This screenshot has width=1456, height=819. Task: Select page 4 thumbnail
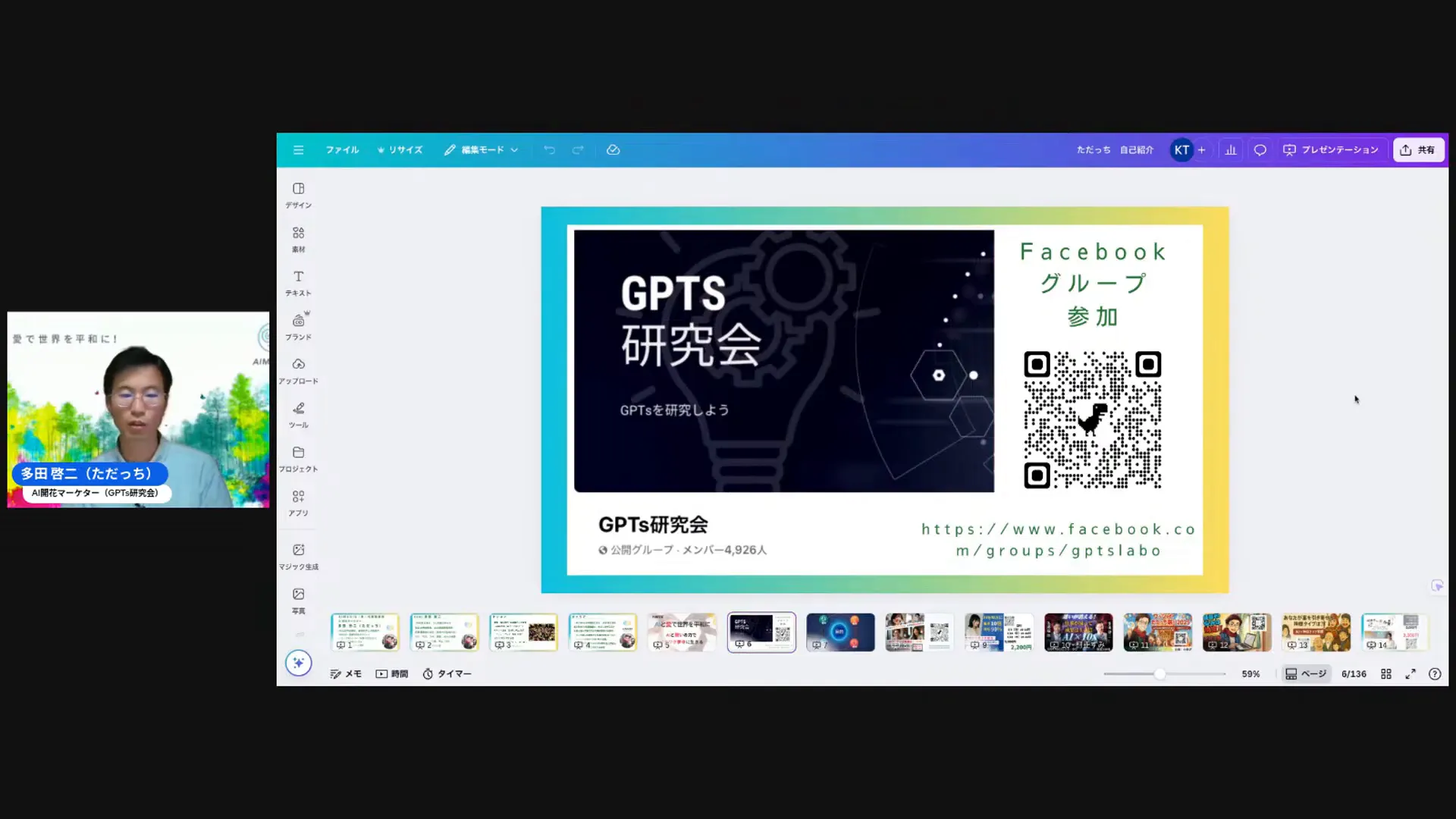pos(603,632)
